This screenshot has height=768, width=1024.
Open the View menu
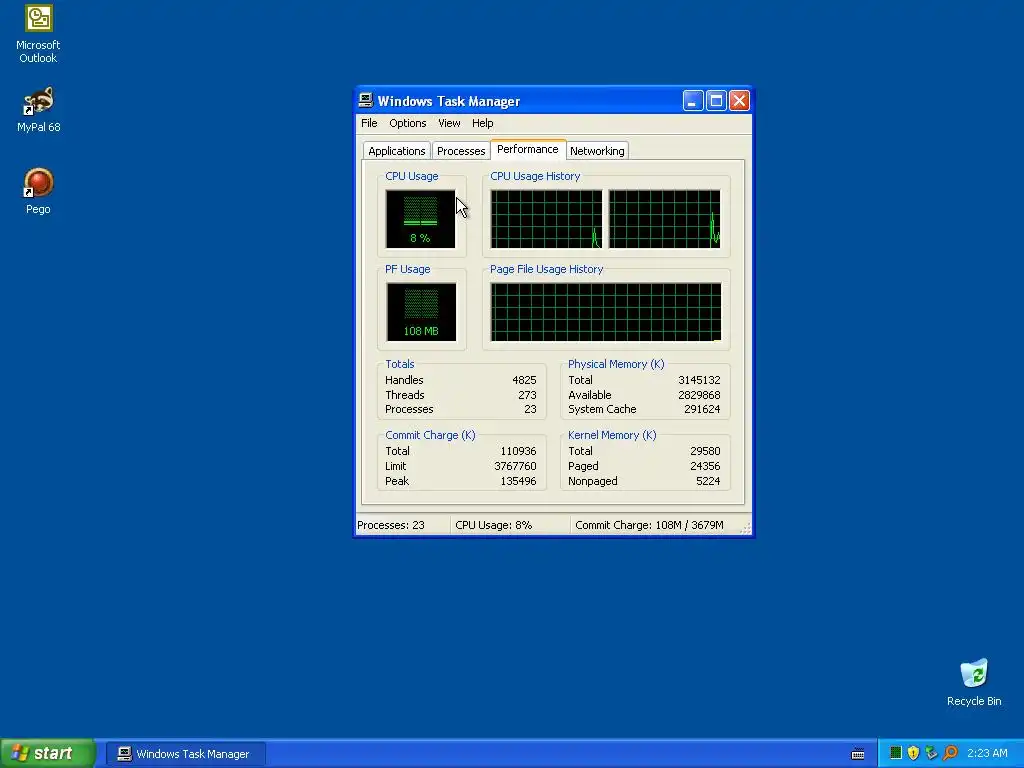coord(449,123)
